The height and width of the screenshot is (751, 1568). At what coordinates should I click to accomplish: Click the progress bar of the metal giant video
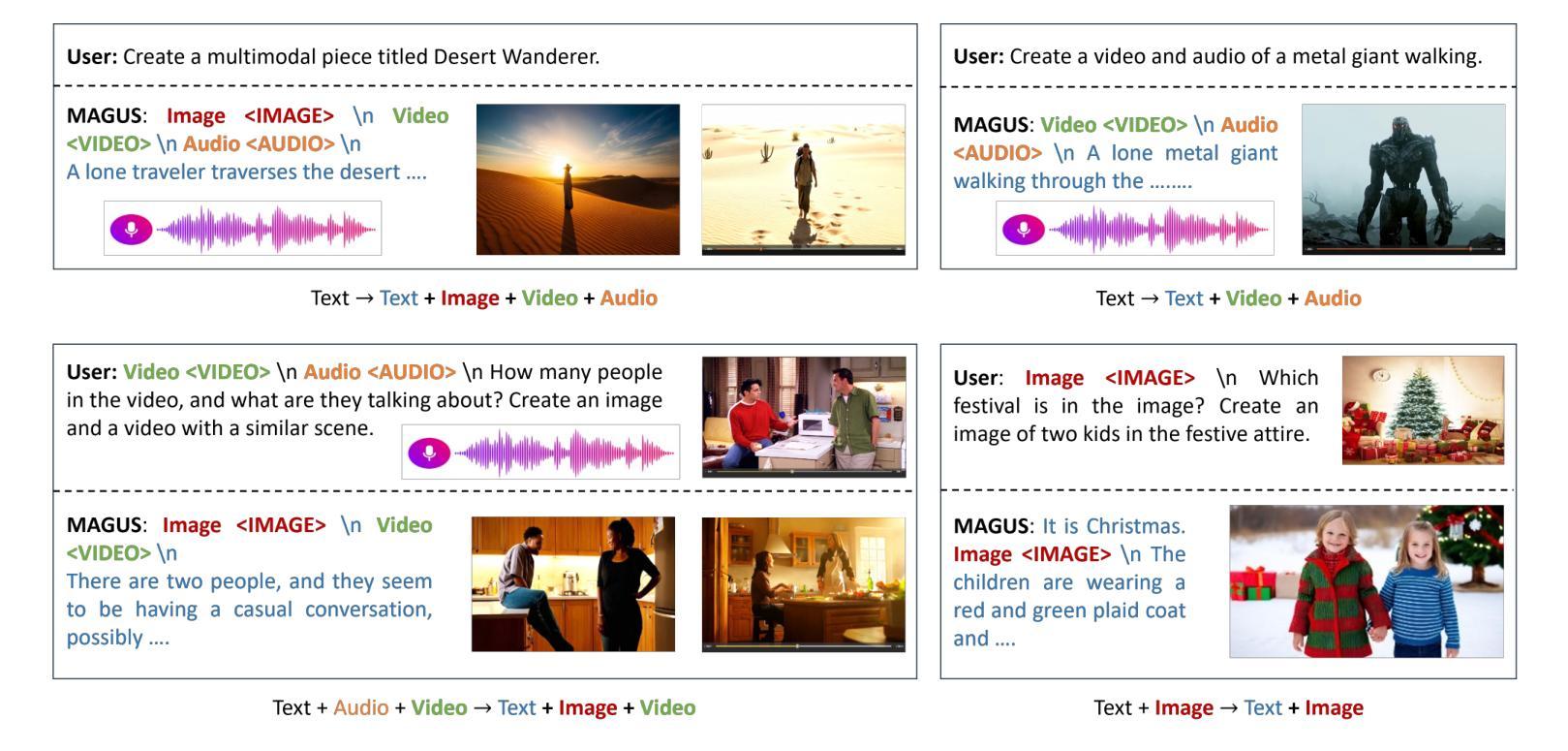point(1403,249)
